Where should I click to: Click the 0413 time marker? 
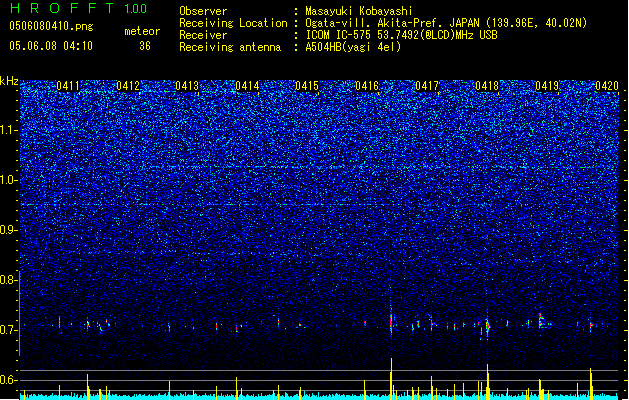pos(187,86)
